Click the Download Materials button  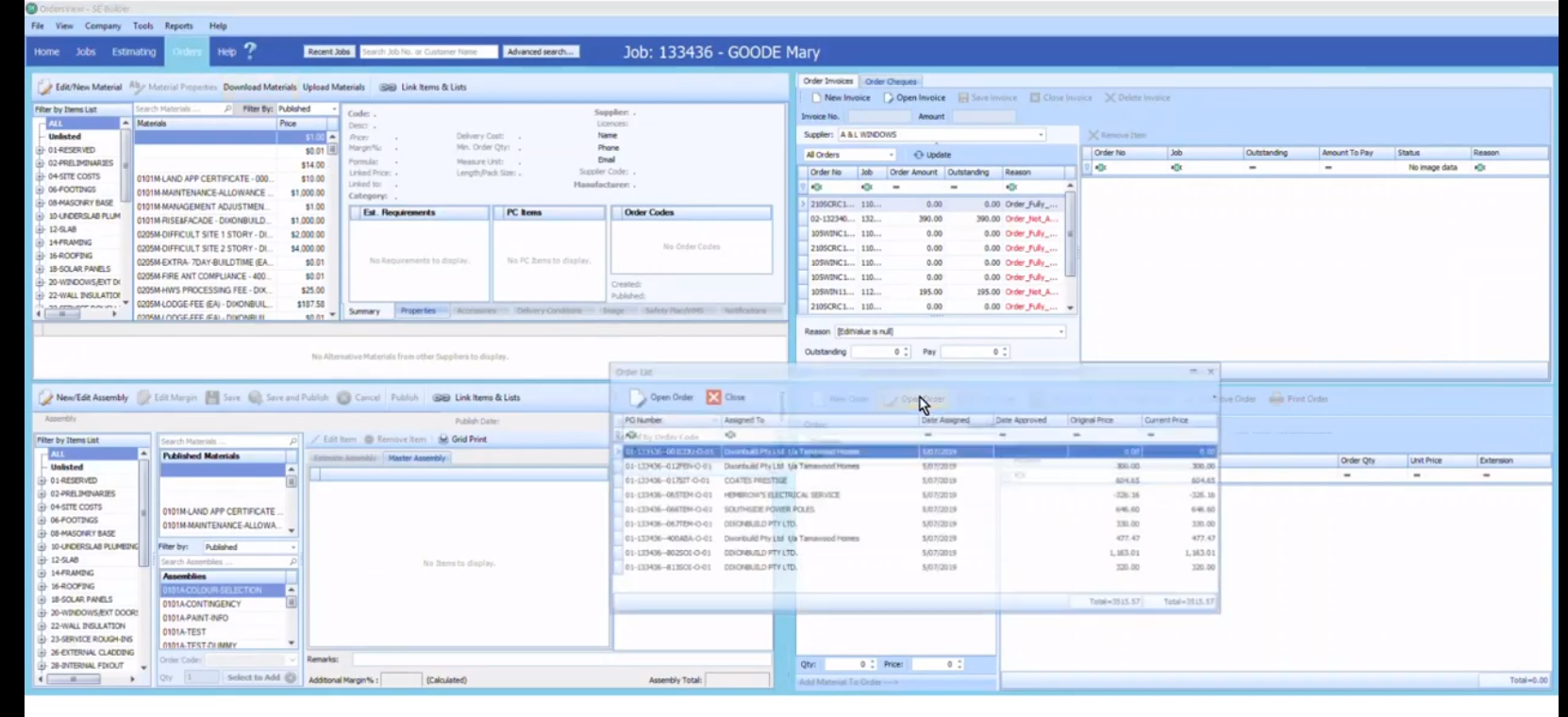click(259, 87)
